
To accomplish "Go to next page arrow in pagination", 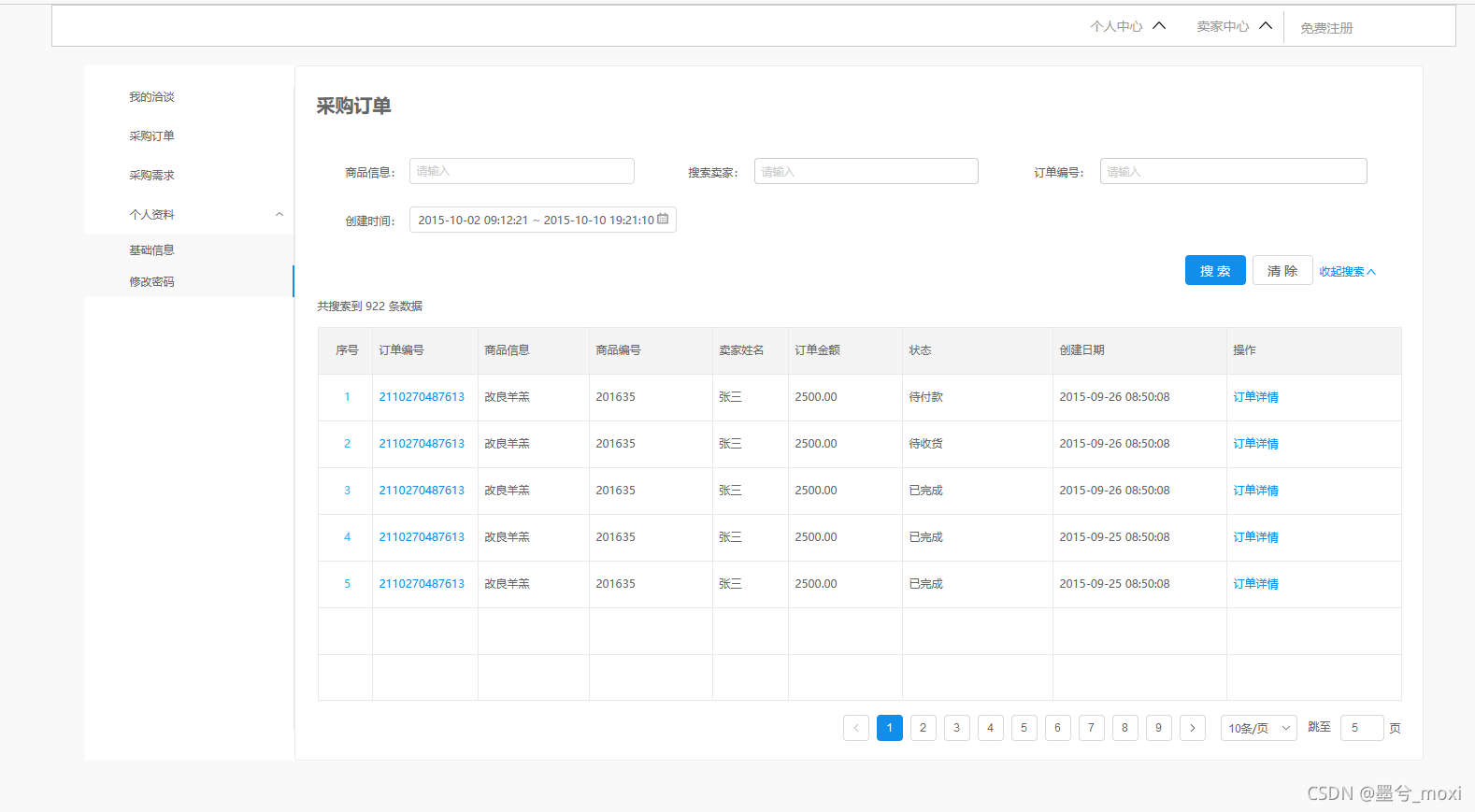I will pyautogui.click(x=1193, y=728).
